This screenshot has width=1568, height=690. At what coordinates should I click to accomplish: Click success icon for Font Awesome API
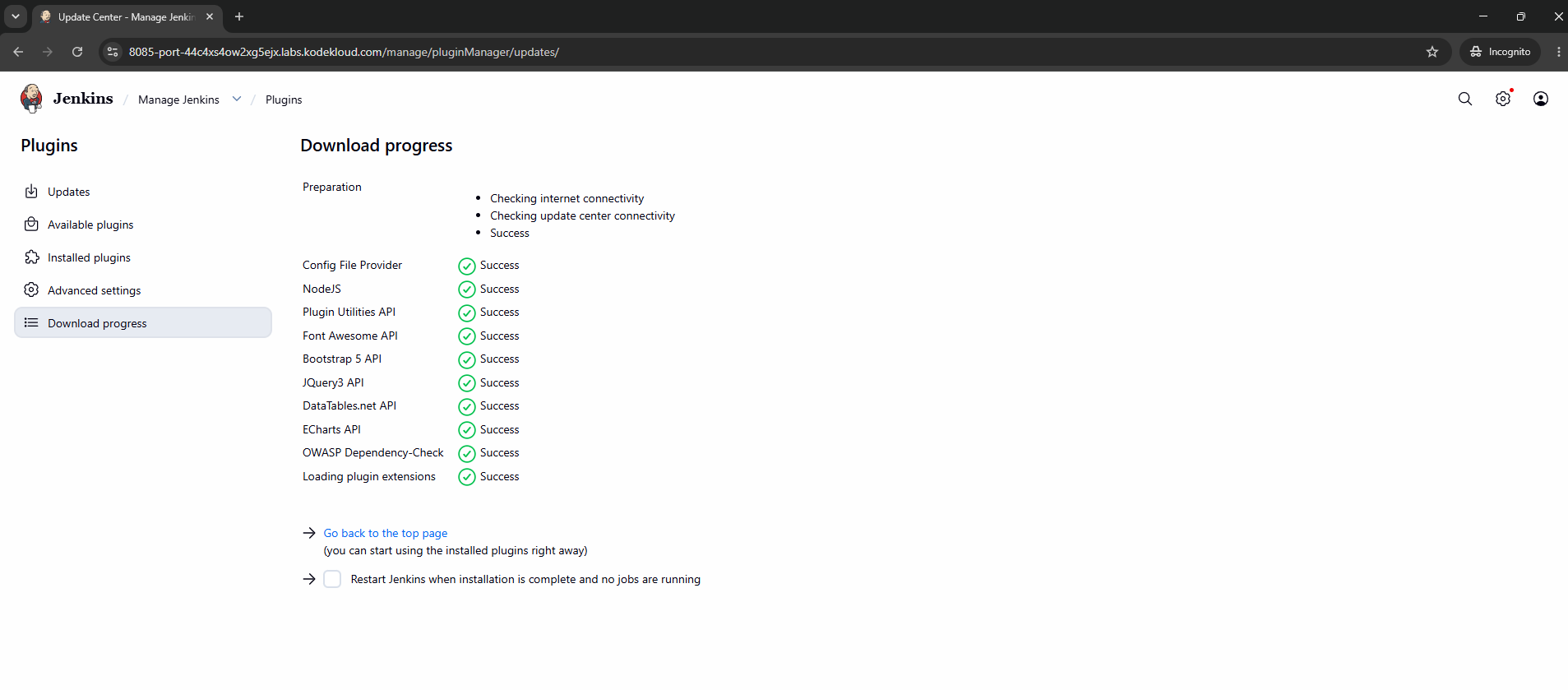(x=467, y=336)
